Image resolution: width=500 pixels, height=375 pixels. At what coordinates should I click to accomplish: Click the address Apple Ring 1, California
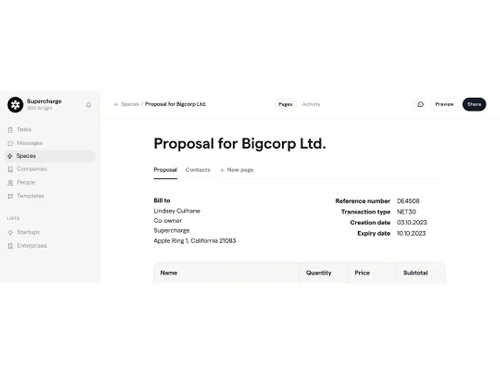tap(195, 241)
